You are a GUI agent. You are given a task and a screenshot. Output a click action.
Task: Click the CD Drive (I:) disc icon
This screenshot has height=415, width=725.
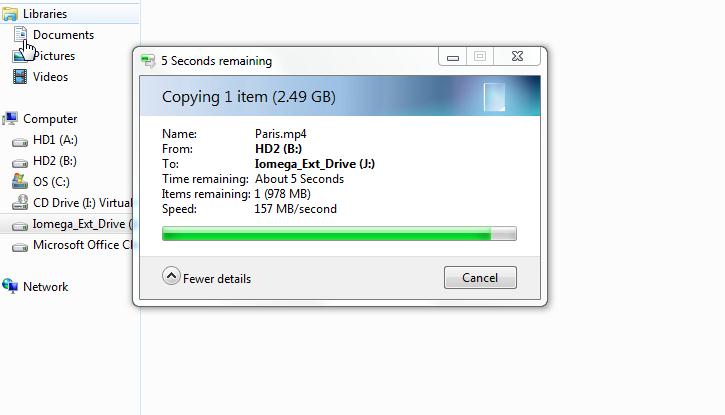click(20, 202)
